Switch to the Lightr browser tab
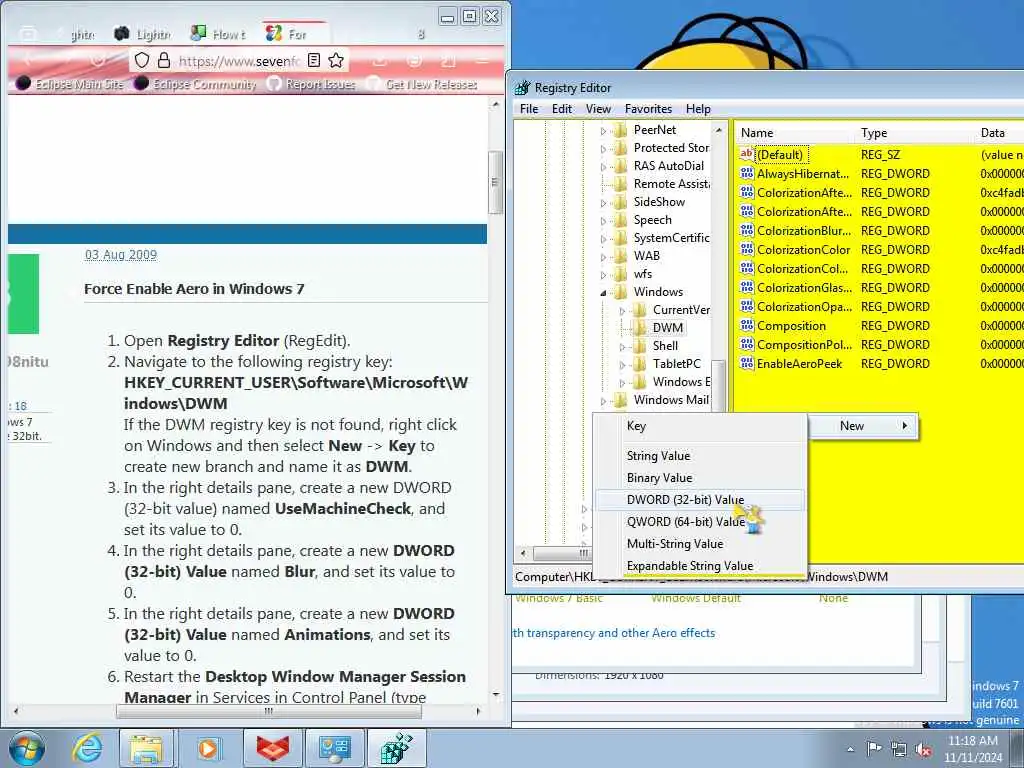Screen dimensions: 1024x768 (142, 34)
